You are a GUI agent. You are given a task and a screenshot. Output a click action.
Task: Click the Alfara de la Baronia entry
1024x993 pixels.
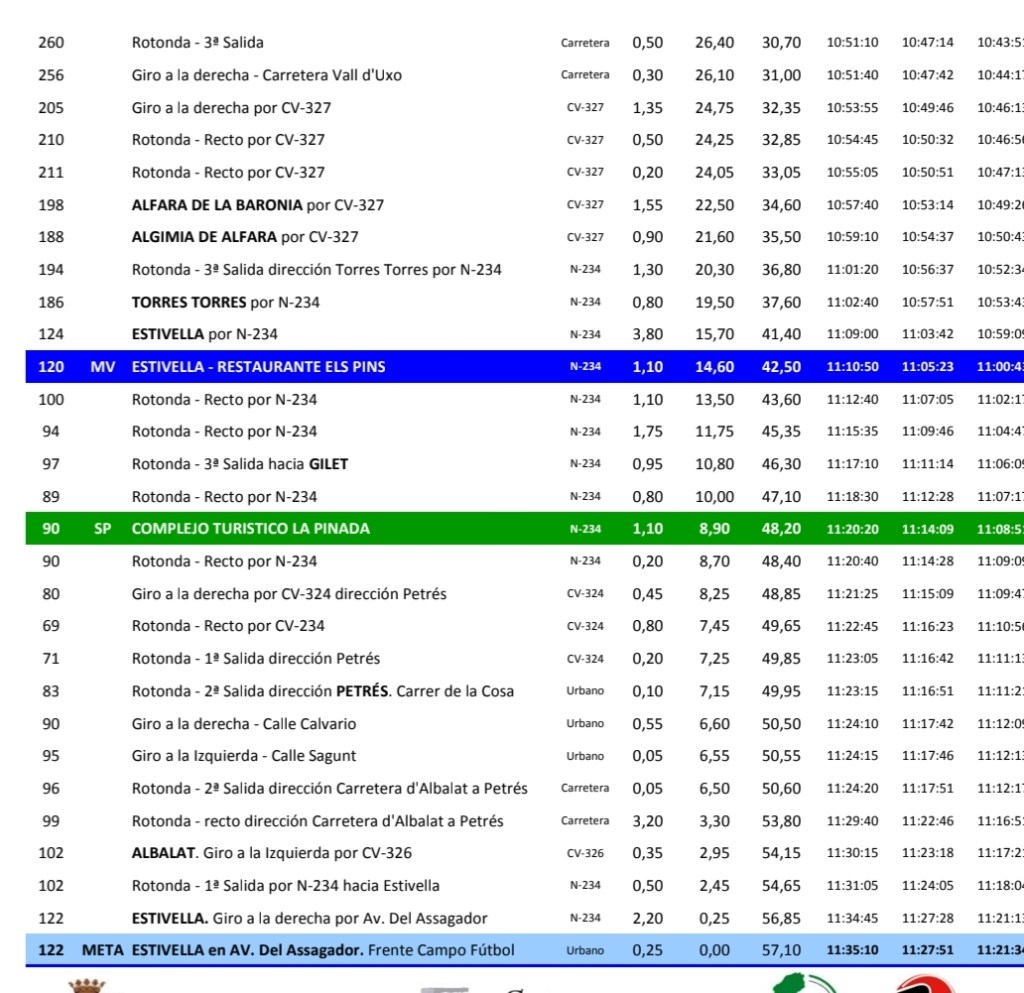click(x=257, y=205)
